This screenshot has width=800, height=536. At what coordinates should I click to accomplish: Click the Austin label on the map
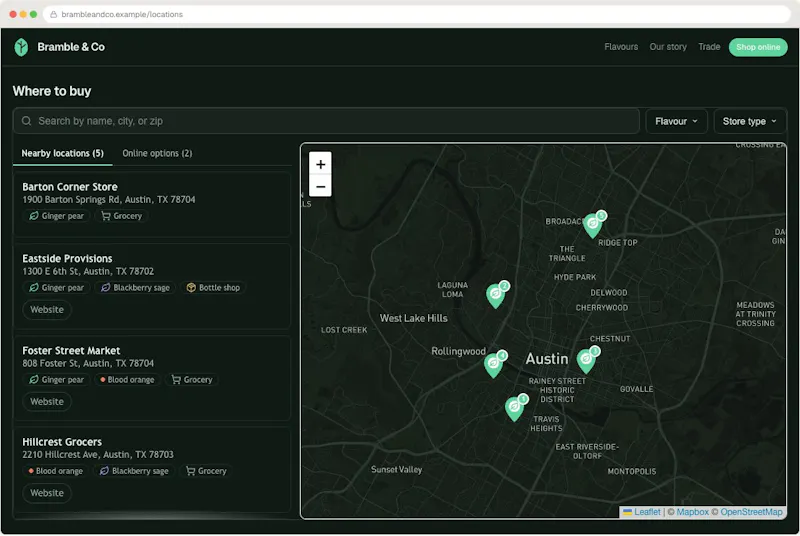click(x=546, y=359)
